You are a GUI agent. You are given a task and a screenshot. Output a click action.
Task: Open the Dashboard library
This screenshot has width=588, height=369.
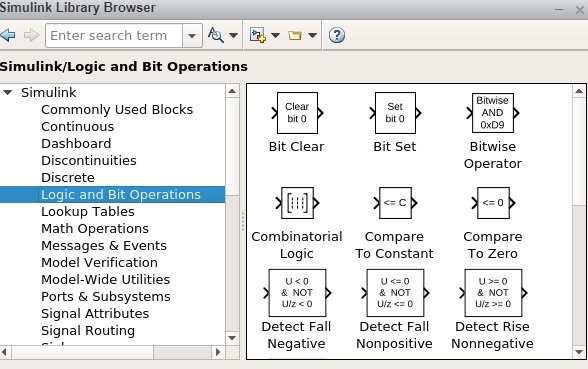click(76, 143)
